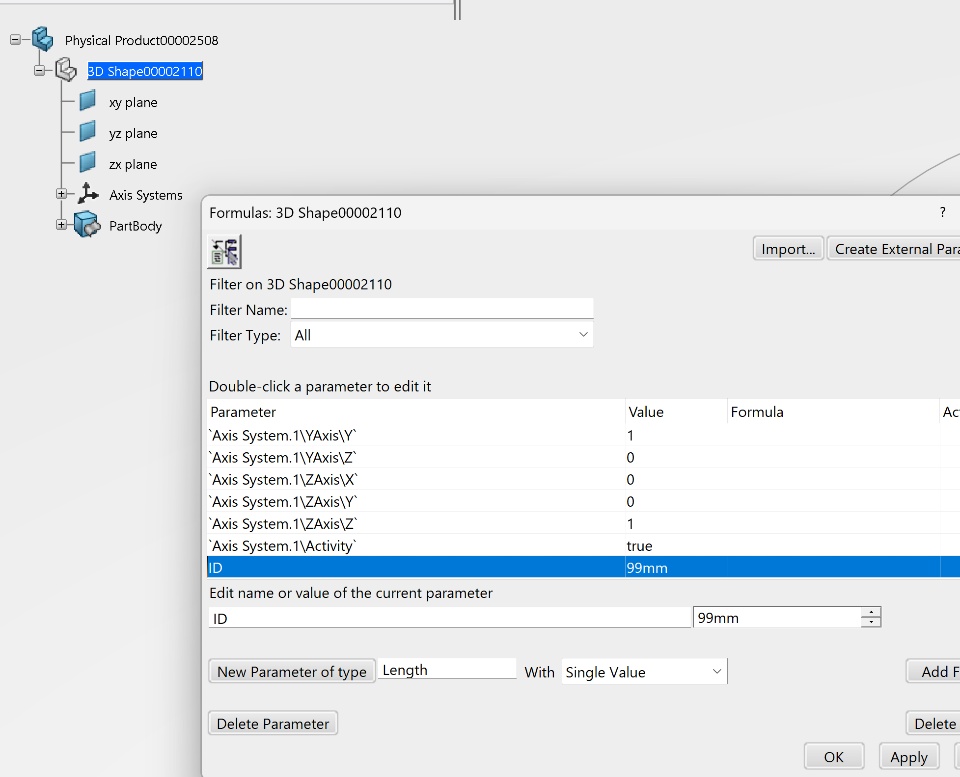Click the PartBody gear icon
This screenshot has width=960, height=777.
coord(87,226)
